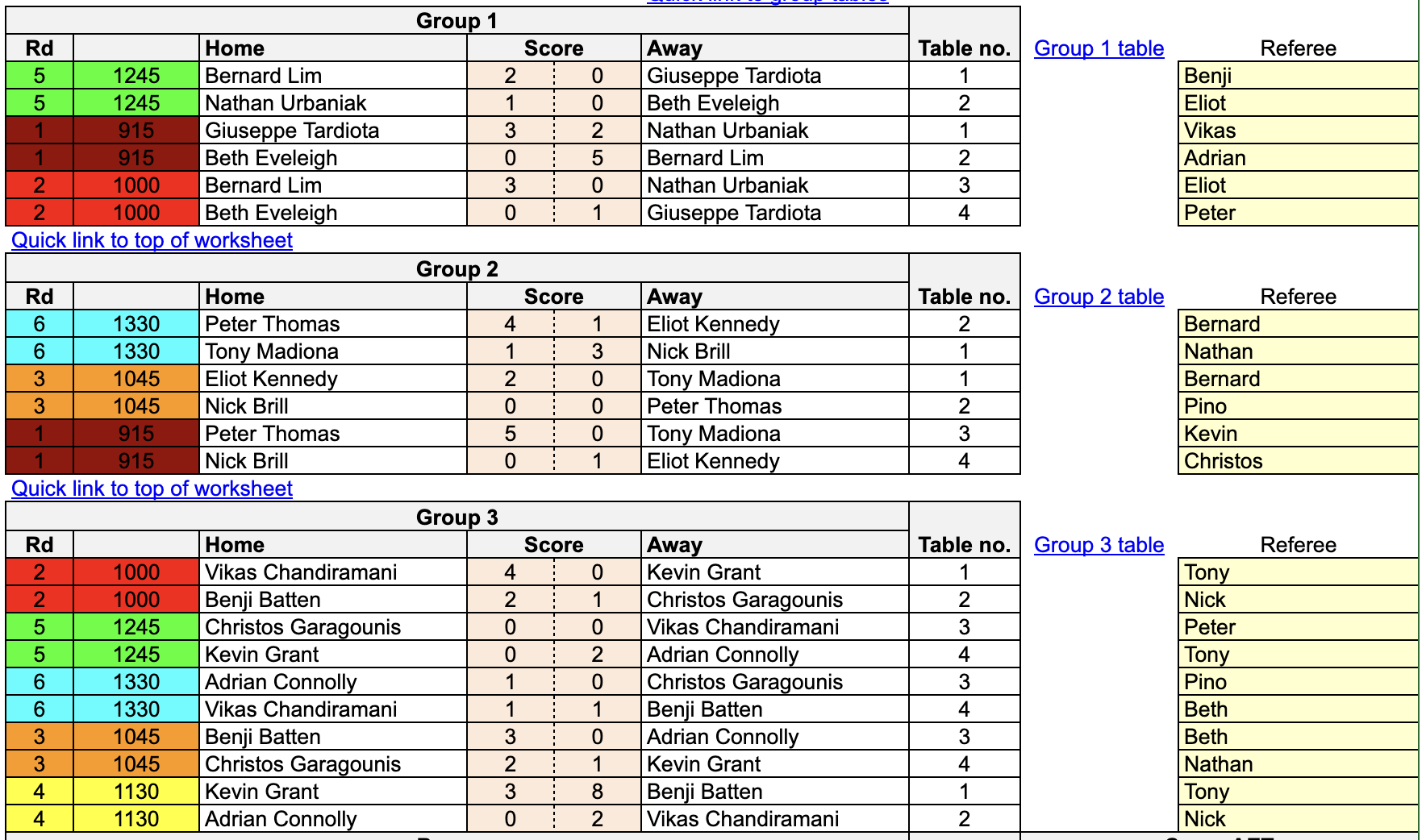The image size is (1426, 840).
Task: Open the Group 2 table link
Action: [1099, 297]
